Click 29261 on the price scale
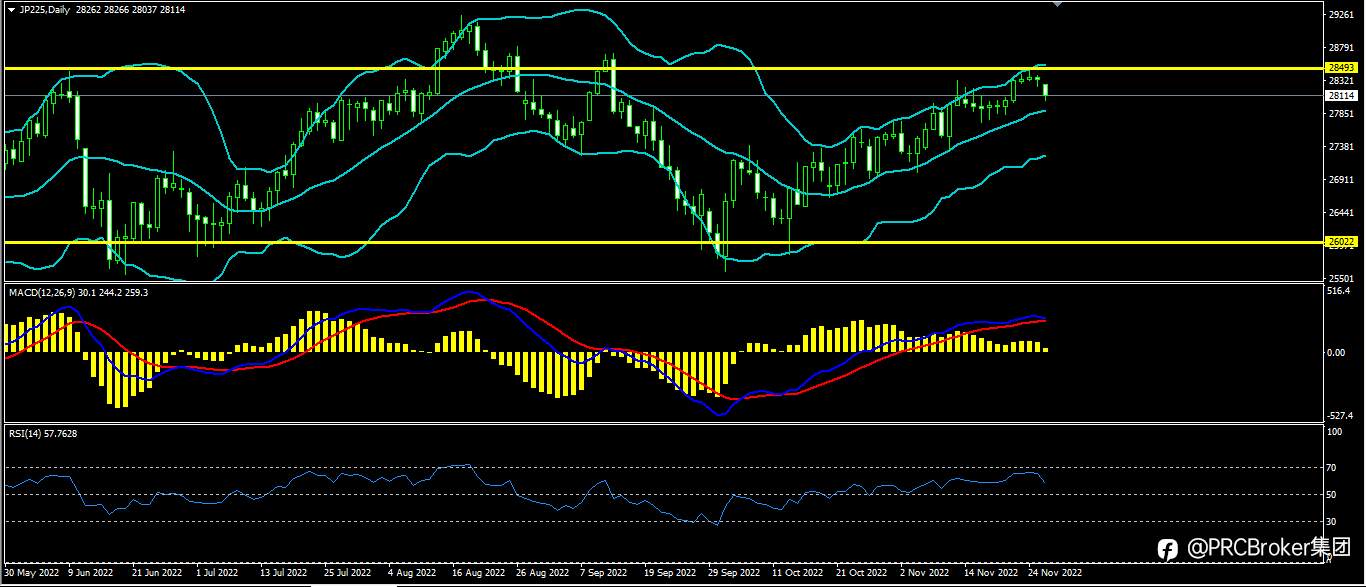 [1341, 15]
